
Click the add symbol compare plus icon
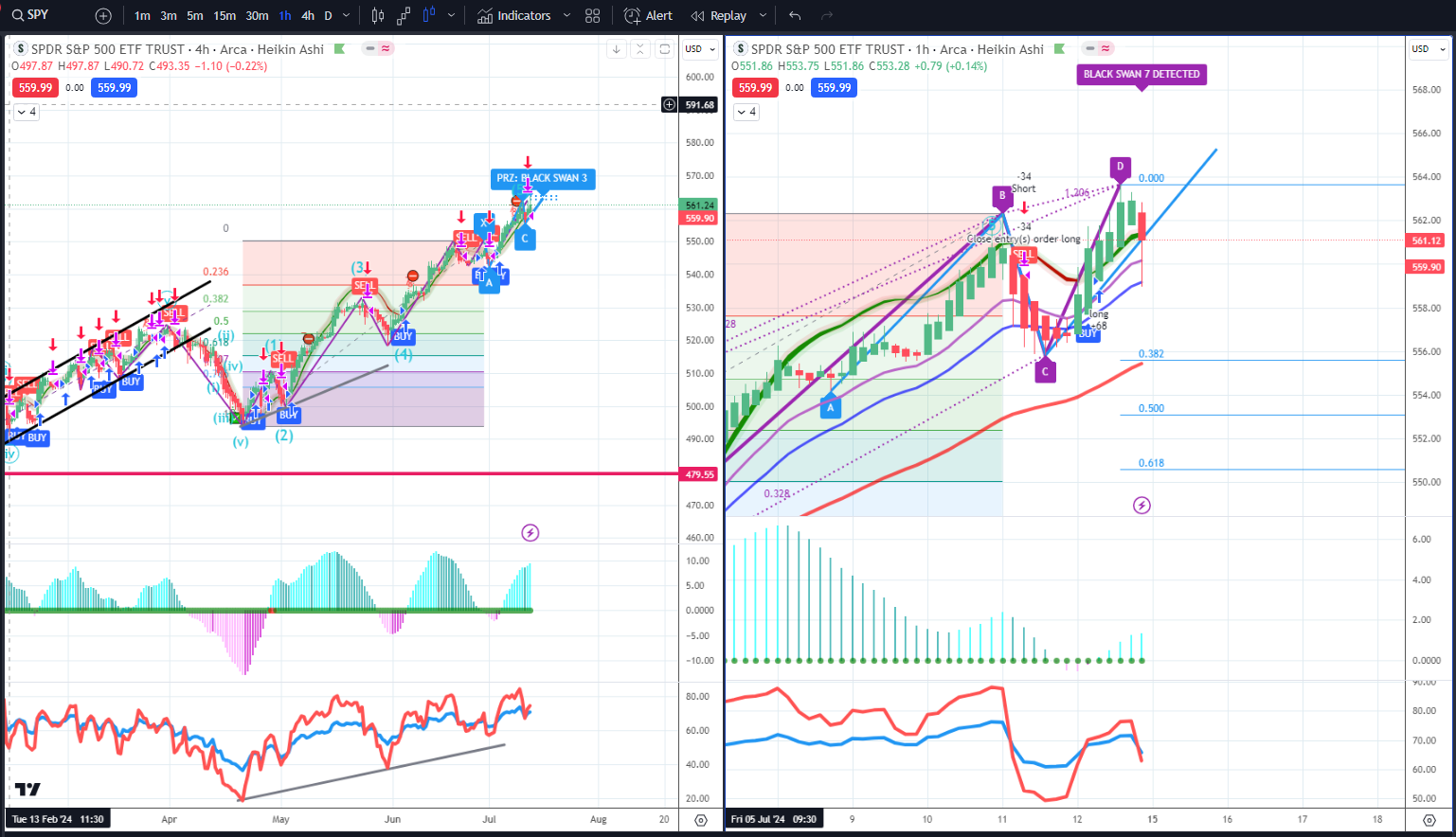pyautogui.click(x=103, y=16)
